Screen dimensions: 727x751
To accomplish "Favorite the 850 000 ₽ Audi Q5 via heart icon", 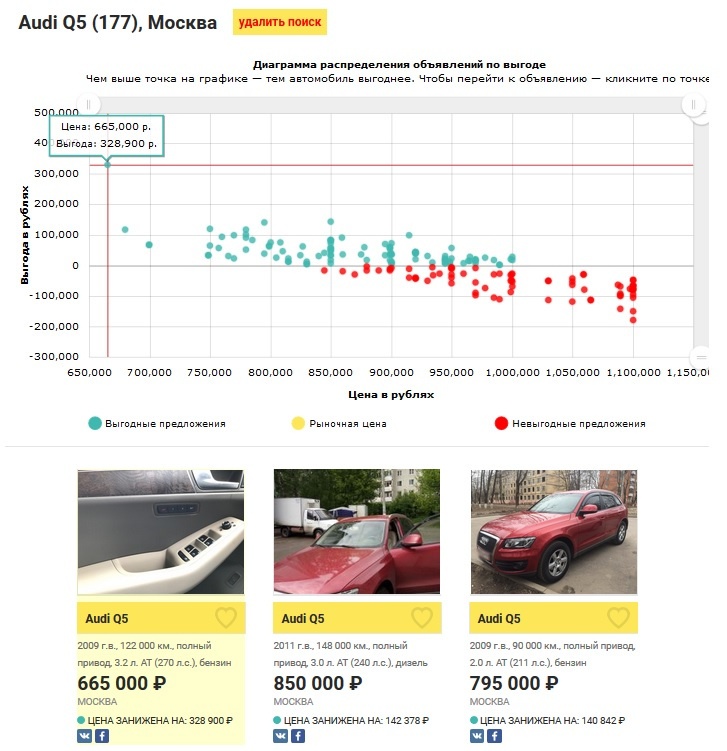I will click(x=422, y=618).
